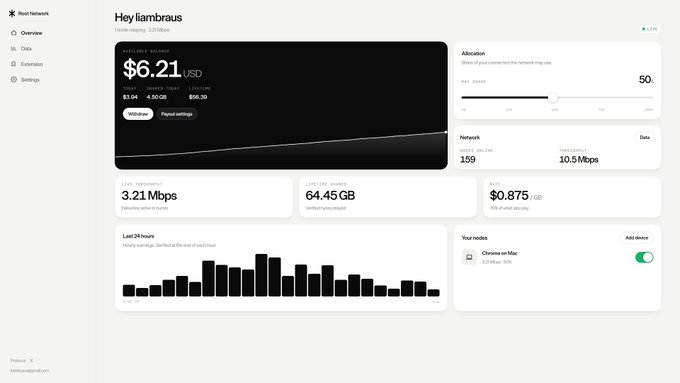Click the 159 nodes online value

(x=468, y=160)
